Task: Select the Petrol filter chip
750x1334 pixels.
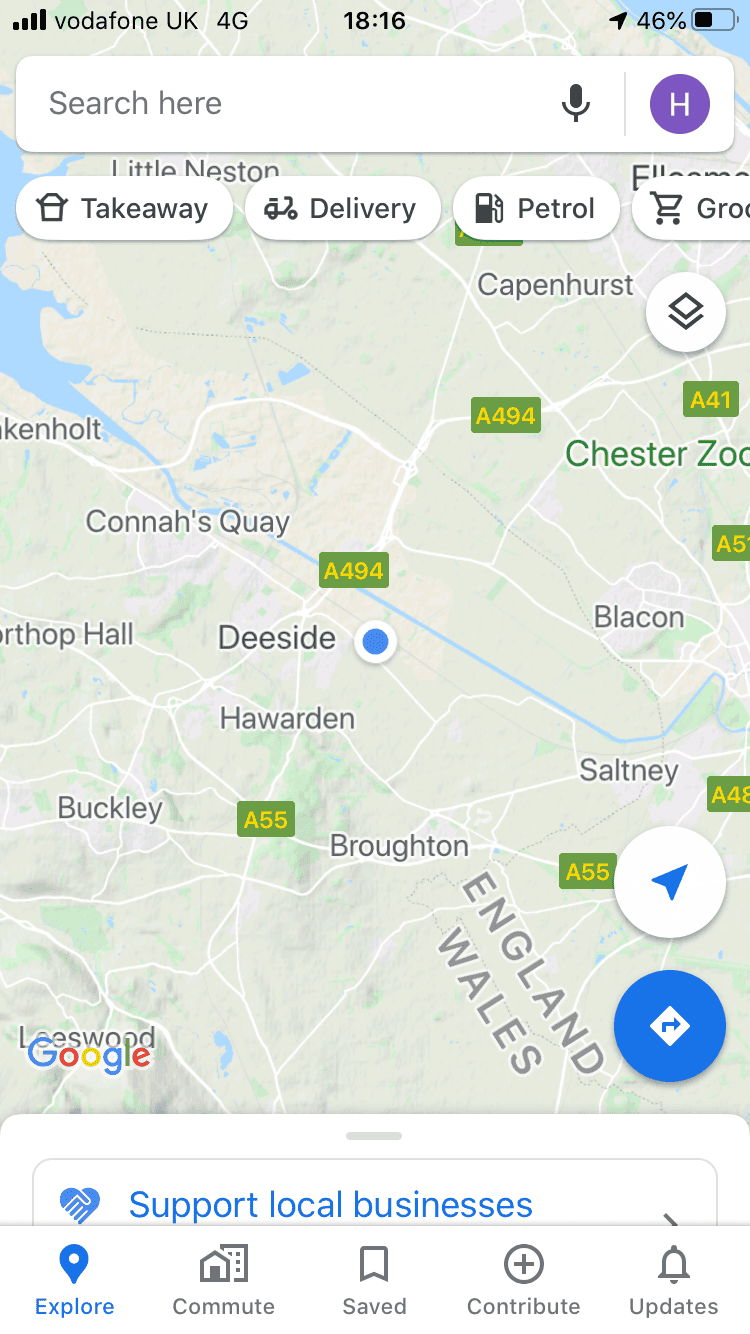Action: click(536, 208)
